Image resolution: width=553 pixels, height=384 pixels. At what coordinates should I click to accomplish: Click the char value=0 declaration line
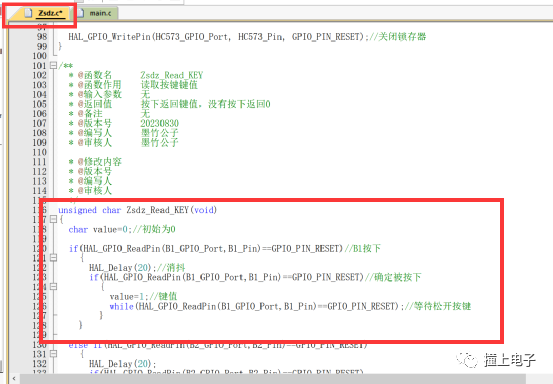(122, 229)
